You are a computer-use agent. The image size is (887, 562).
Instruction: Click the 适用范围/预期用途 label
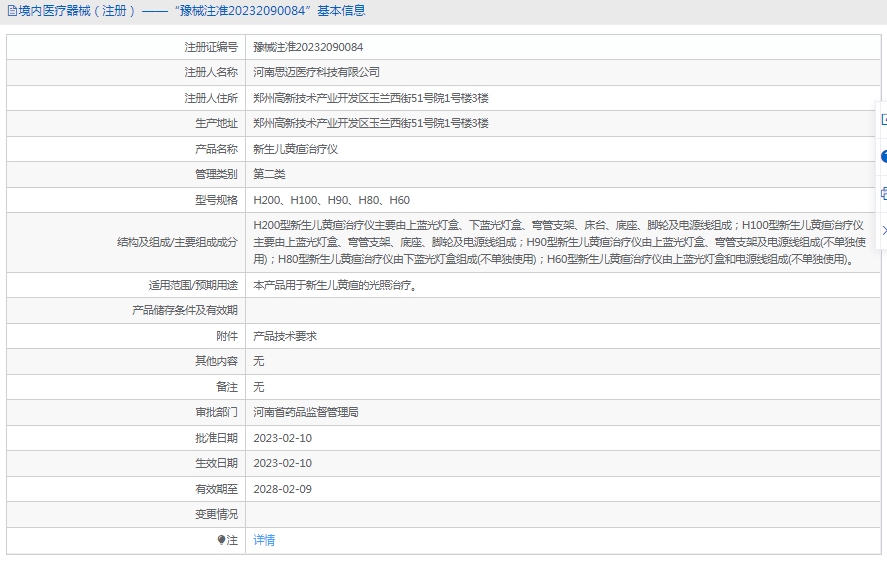(x=193, y=285)
